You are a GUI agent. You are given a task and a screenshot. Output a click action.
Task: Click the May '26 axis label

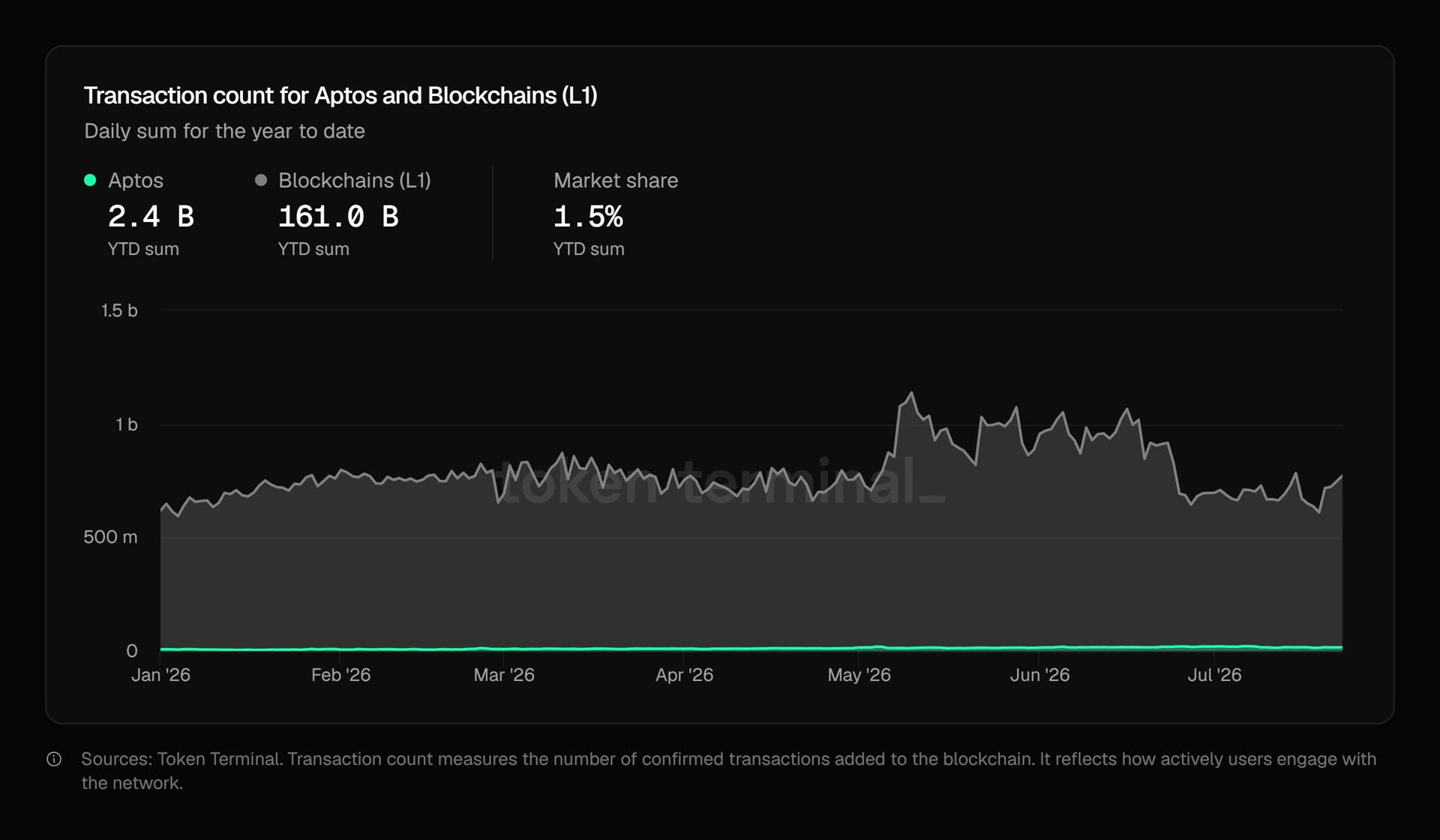click(x=859, y=675)
